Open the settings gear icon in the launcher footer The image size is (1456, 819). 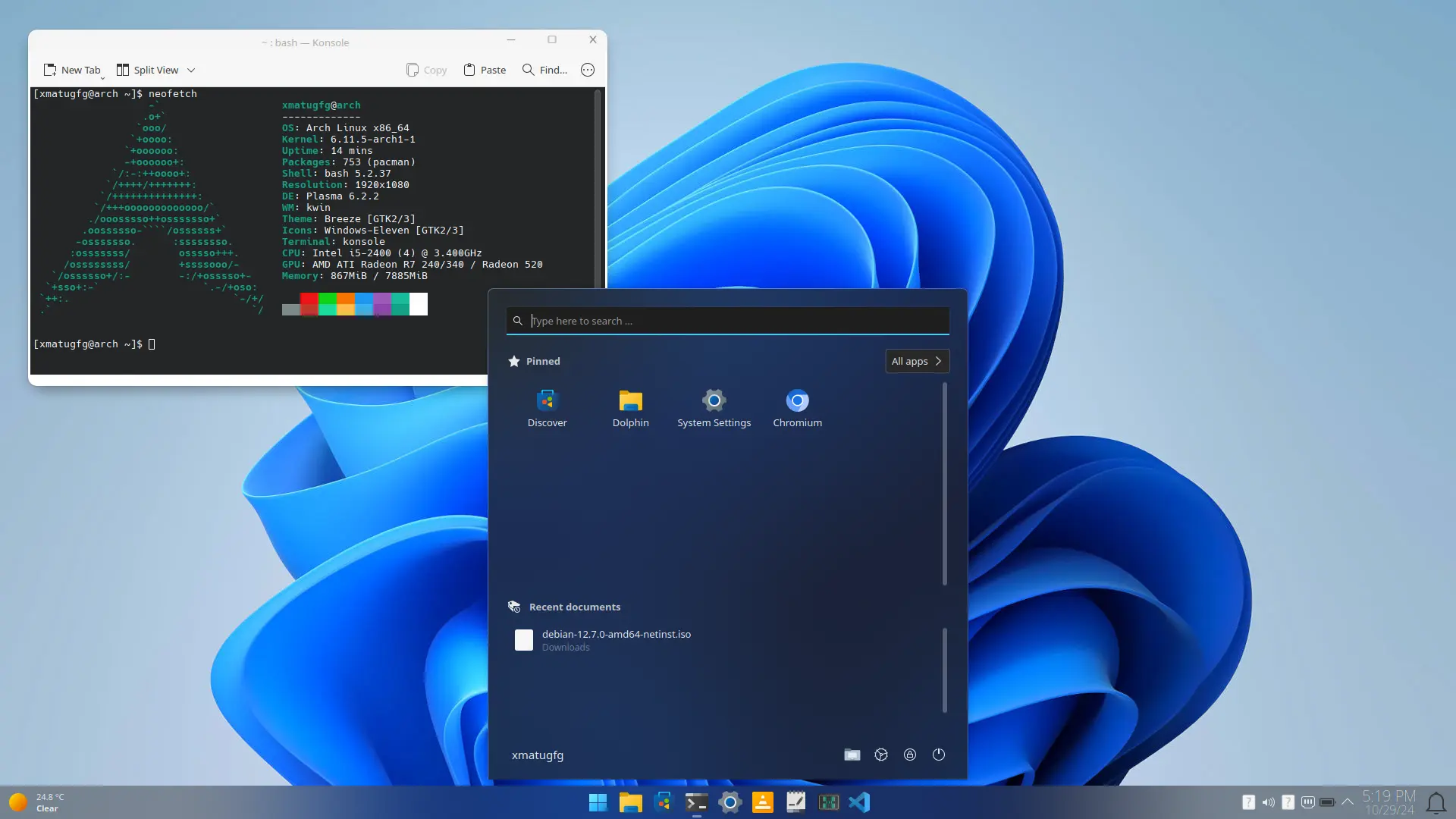point(881,755)
